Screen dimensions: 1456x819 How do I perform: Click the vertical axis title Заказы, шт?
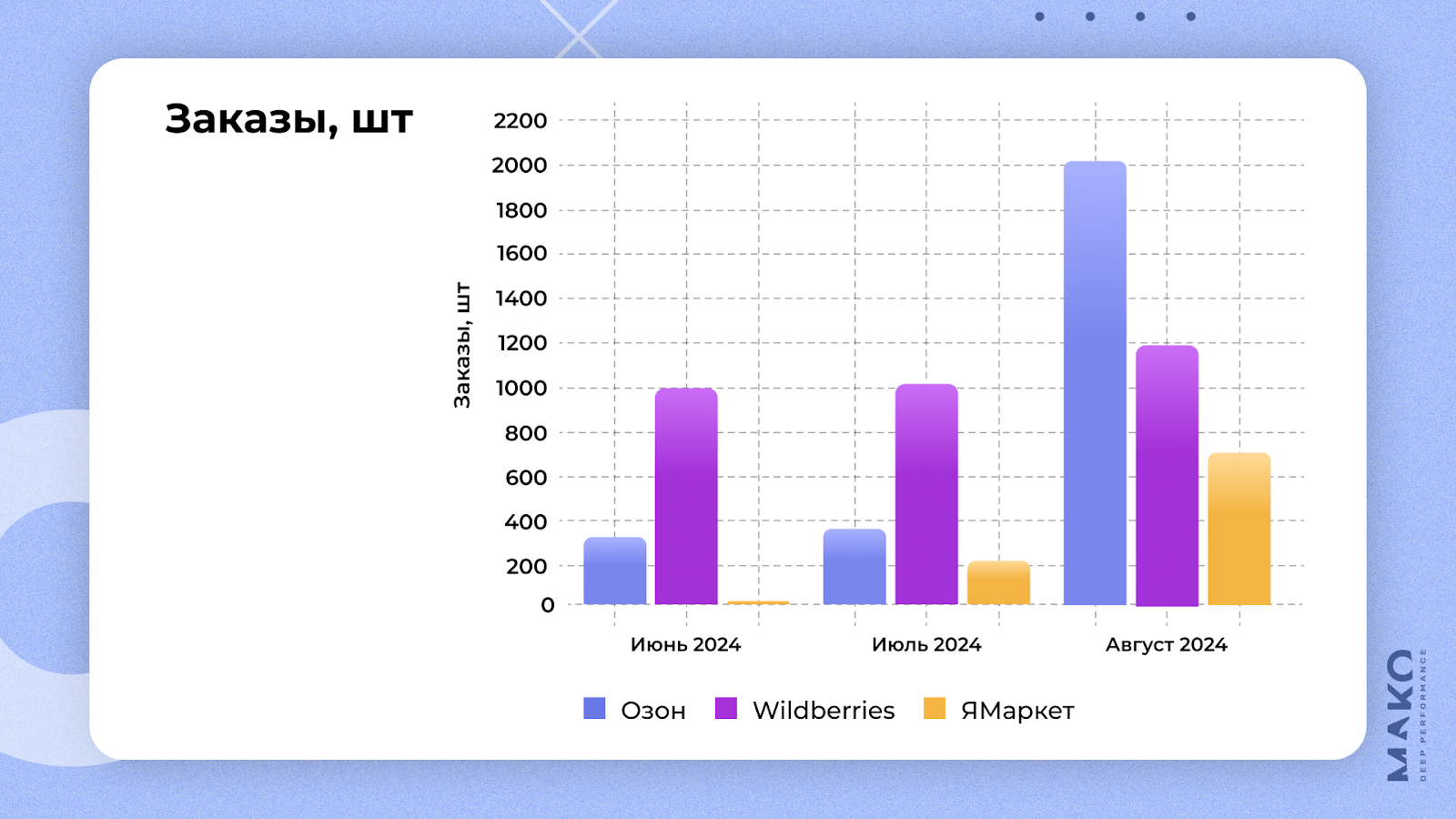(462, 345)
